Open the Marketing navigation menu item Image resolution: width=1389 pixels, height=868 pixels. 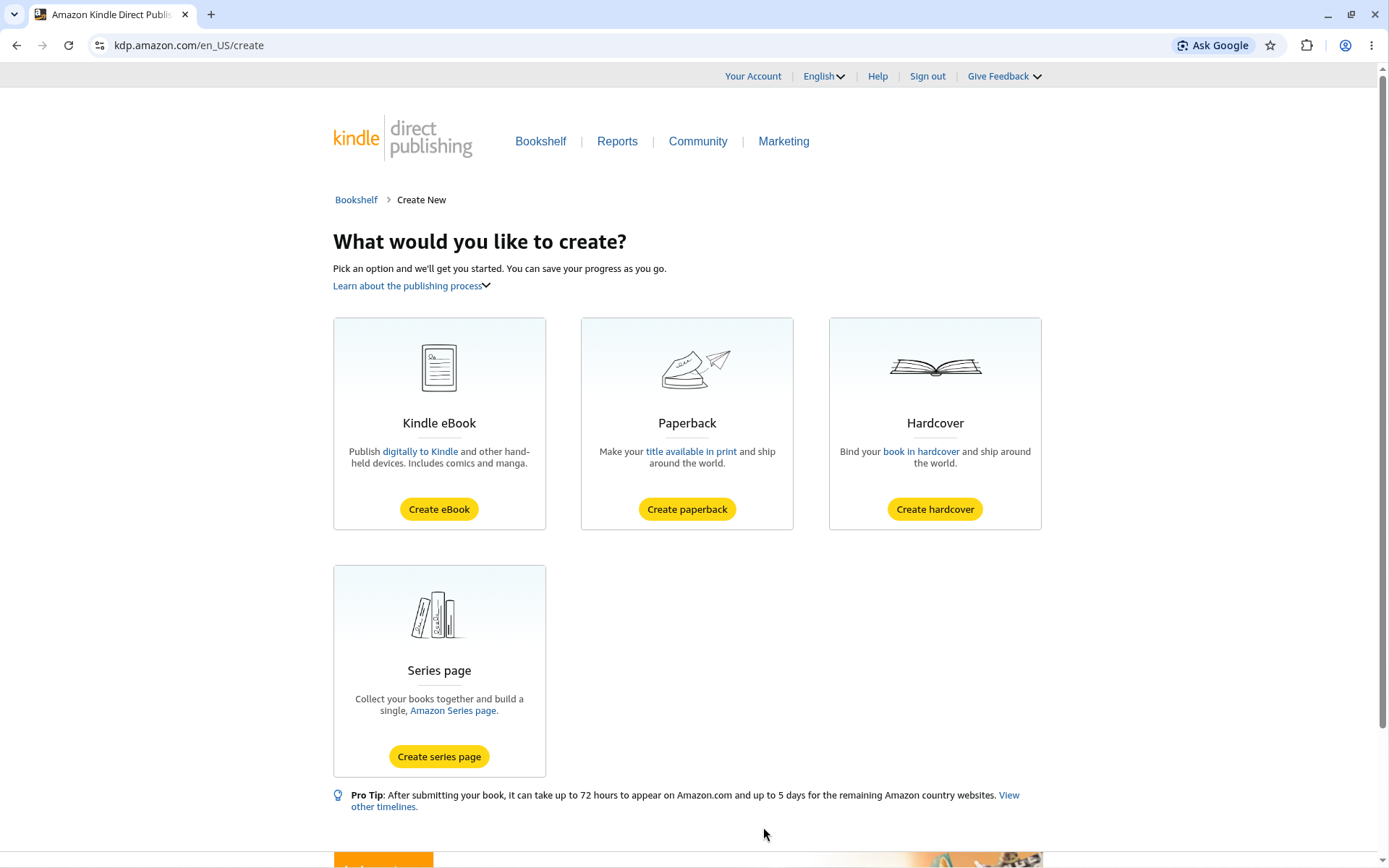783,142
